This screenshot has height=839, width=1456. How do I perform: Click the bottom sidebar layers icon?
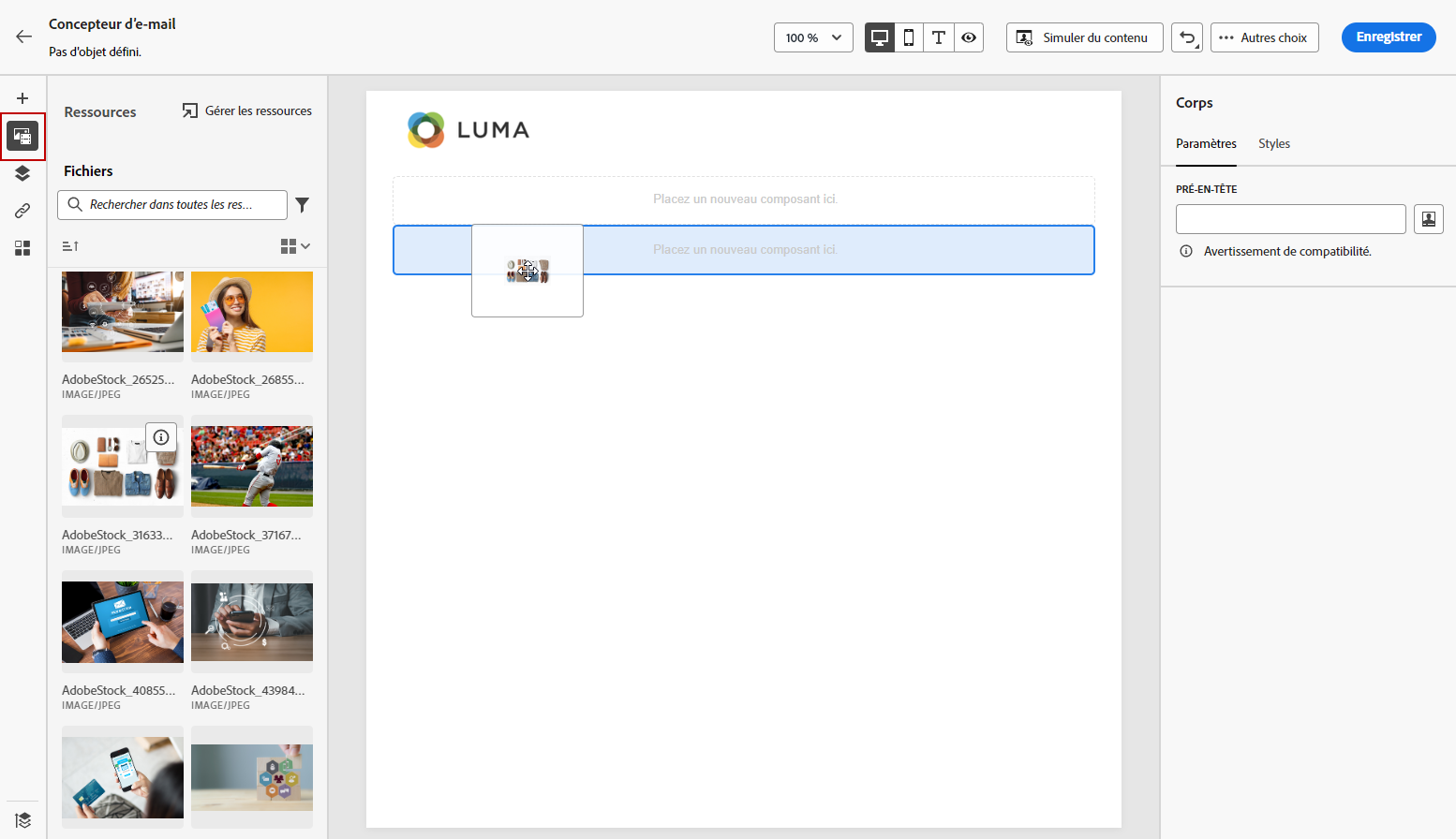(23, 820)
